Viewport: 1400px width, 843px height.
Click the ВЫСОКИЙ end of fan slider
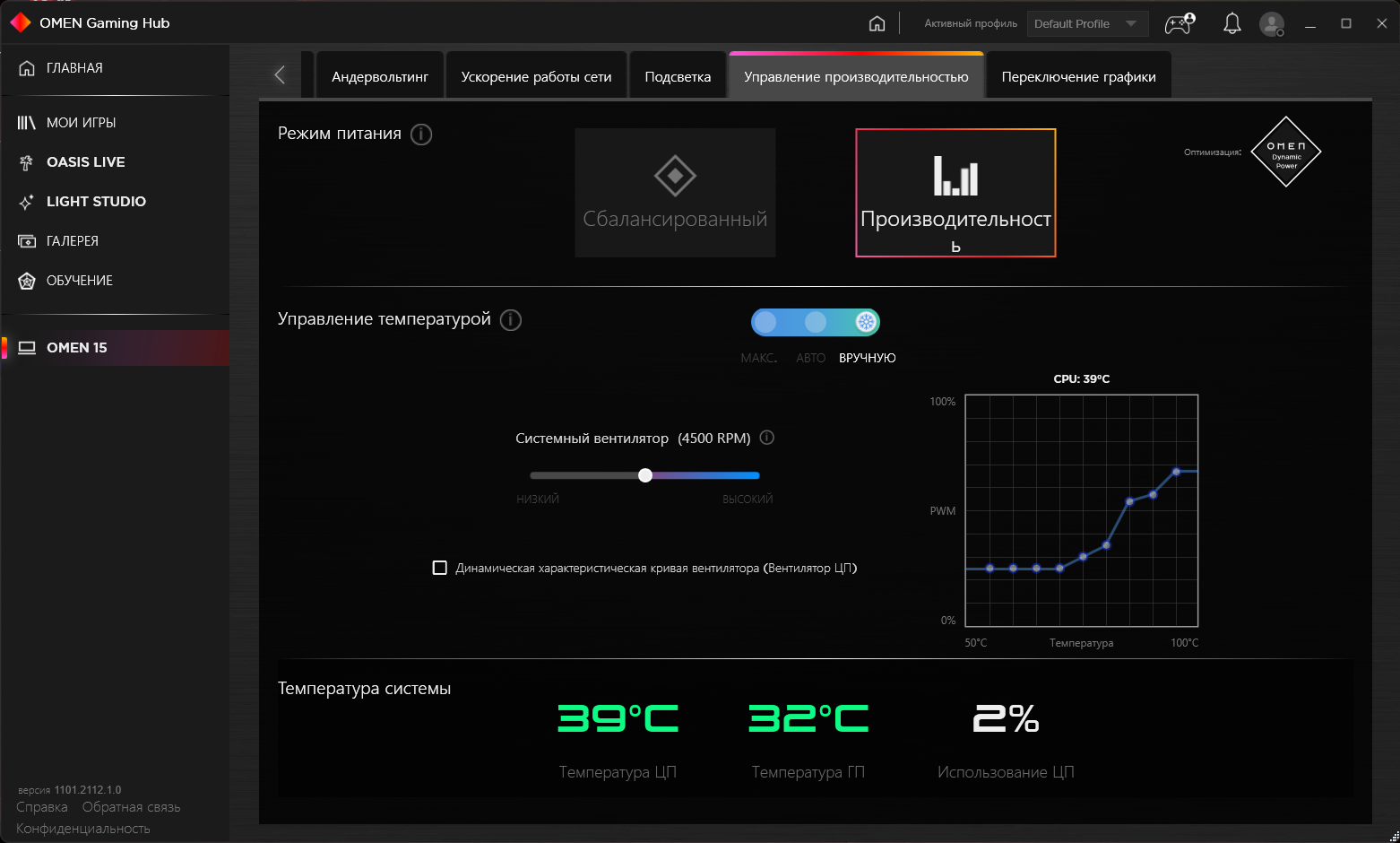point(748,500)
